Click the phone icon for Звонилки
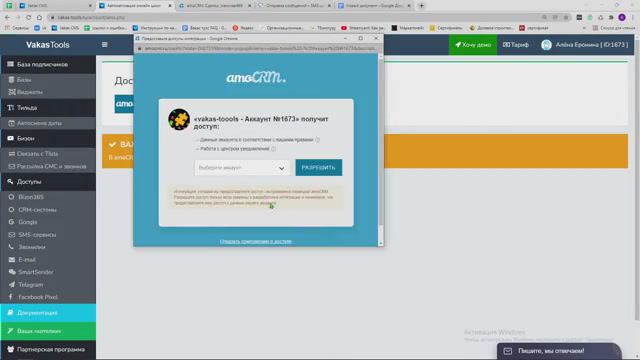The width and height of the screenshot is (640, 360). tap(11, 247)
